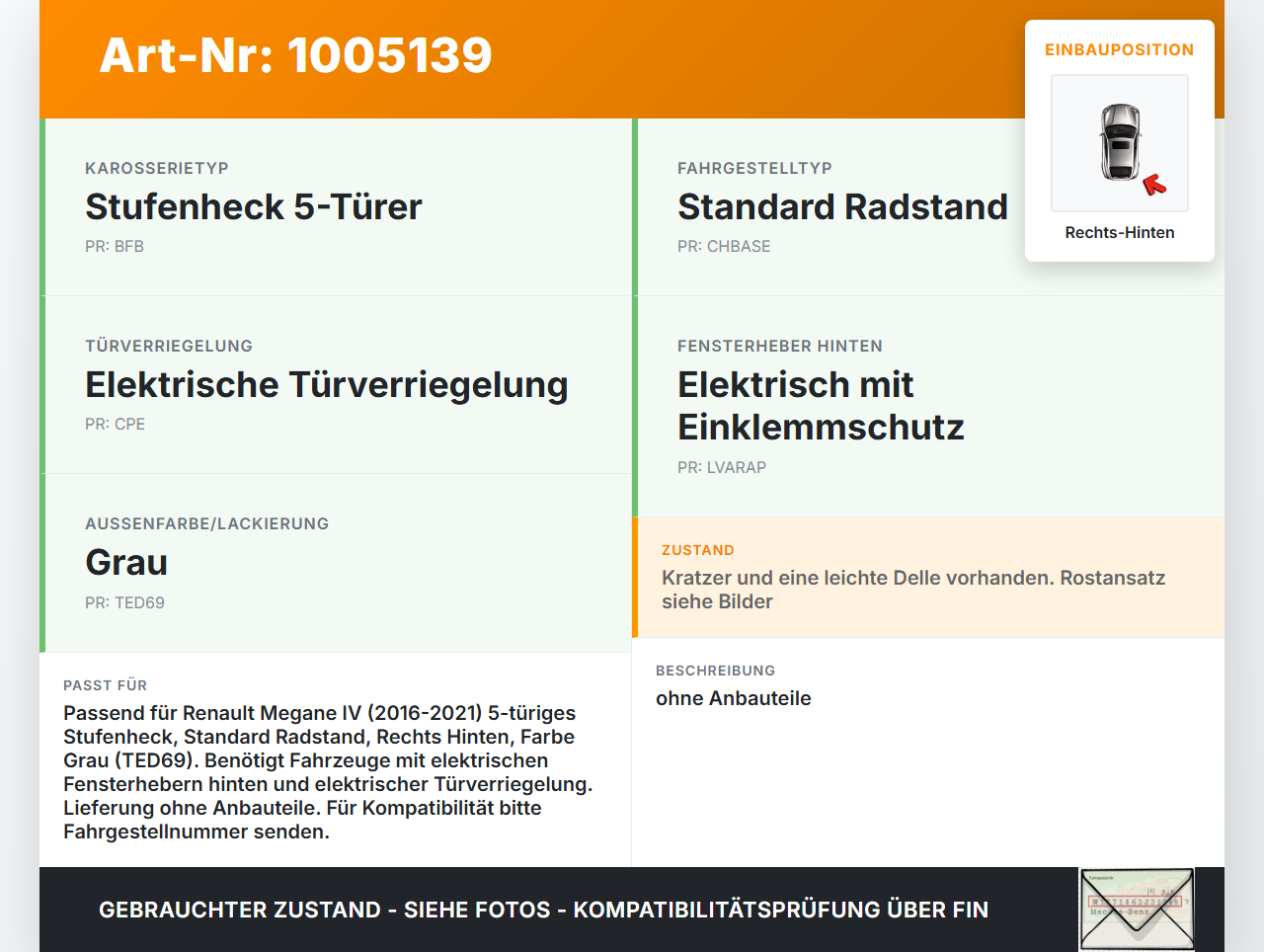Select the Grau color value

126,562
